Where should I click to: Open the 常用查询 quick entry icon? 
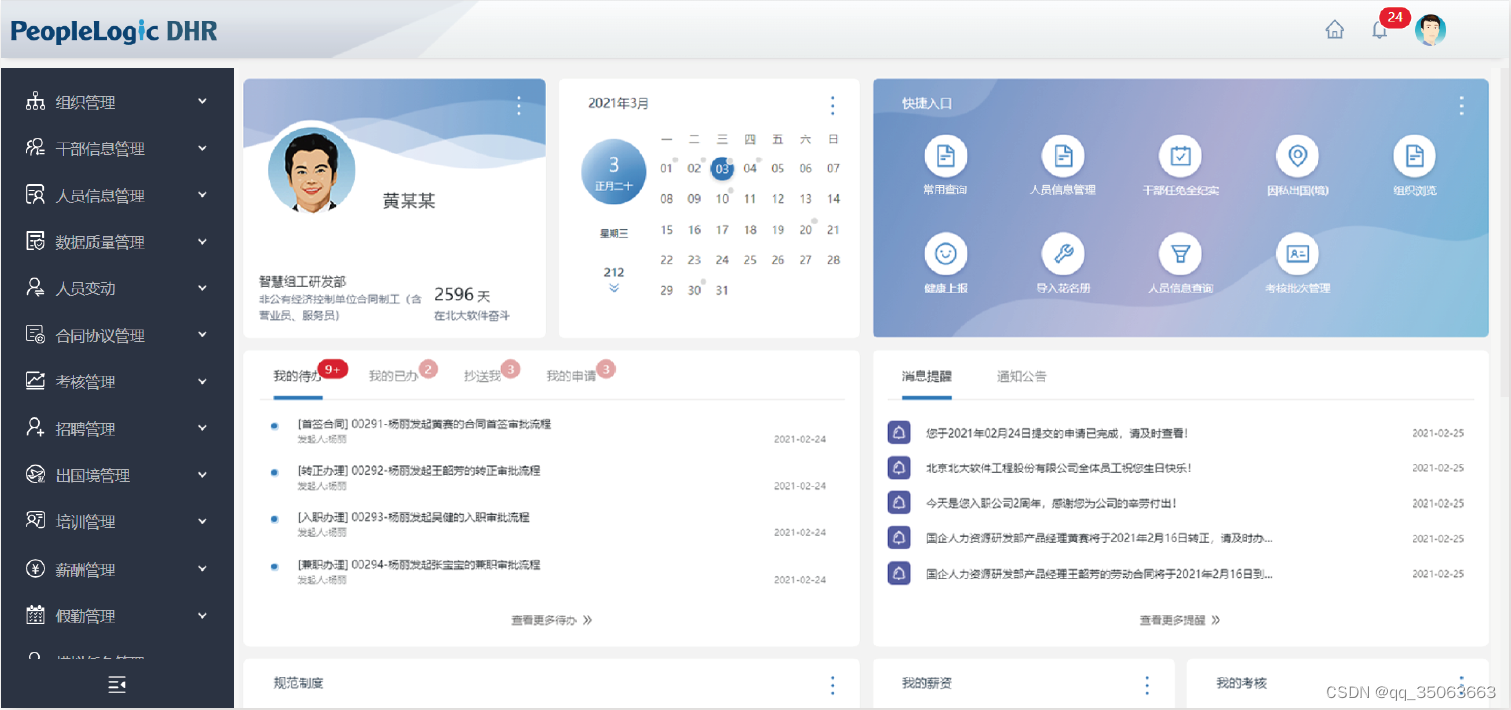click(x=946, y=157)
